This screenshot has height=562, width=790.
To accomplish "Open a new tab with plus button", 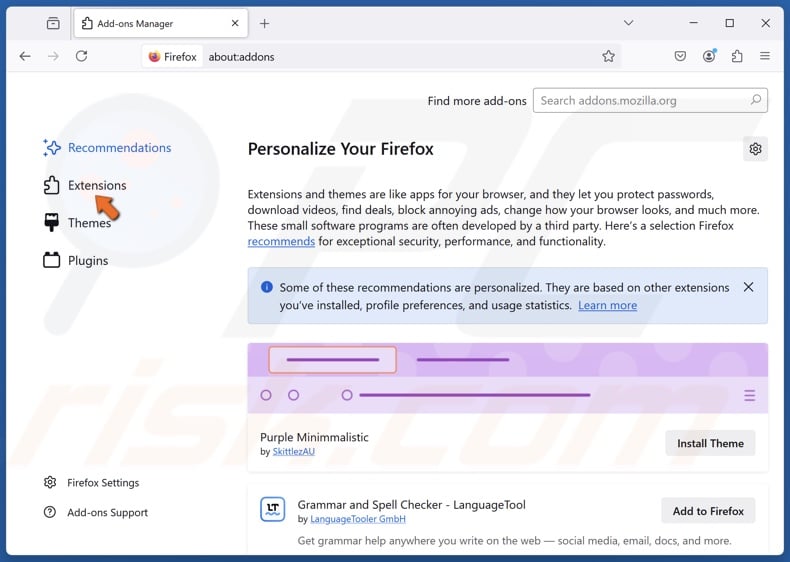I will tap(265, 23).
